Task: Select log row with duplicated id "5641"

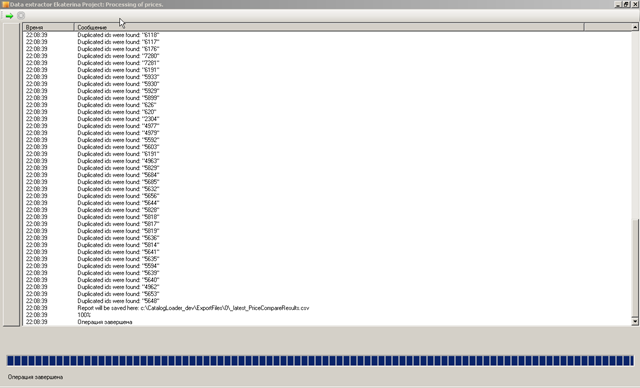Action: coord(327,252)
